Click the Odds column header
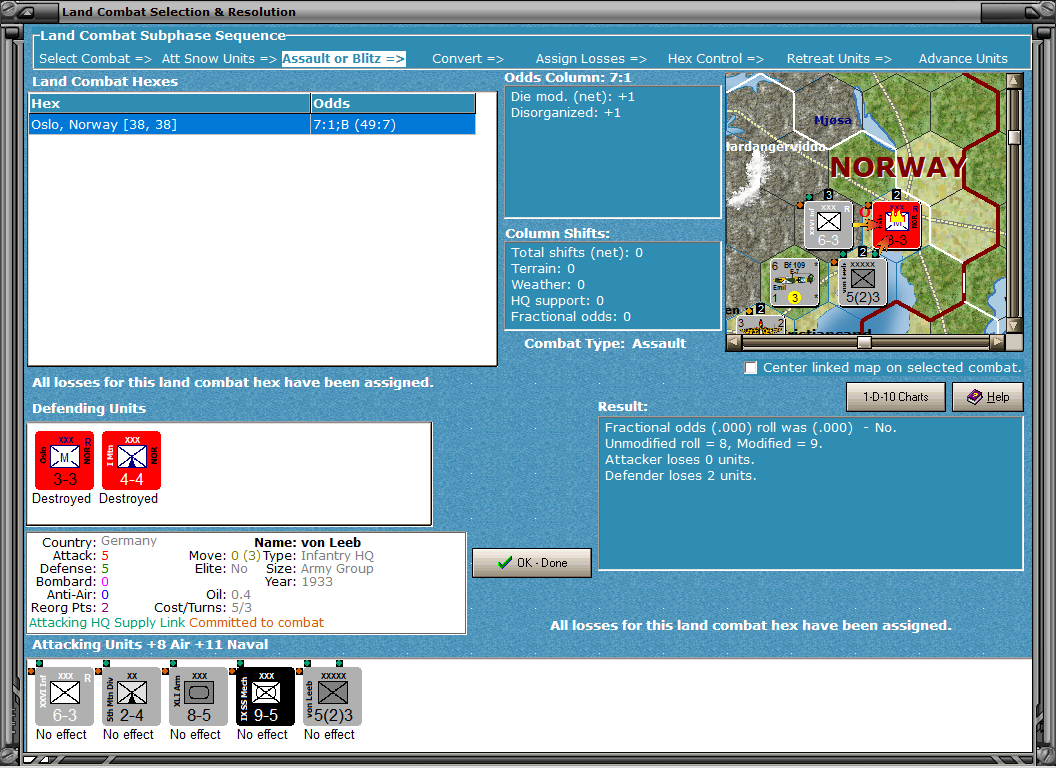The image size is (1056, 768). coord(393,103)
